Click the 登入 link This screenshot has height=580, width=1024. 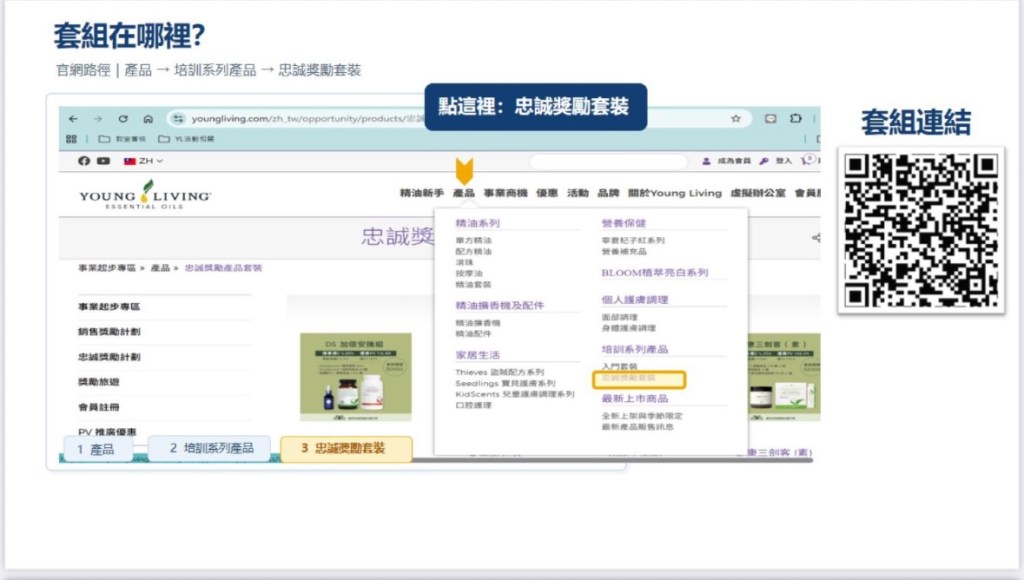coord(784,161)
